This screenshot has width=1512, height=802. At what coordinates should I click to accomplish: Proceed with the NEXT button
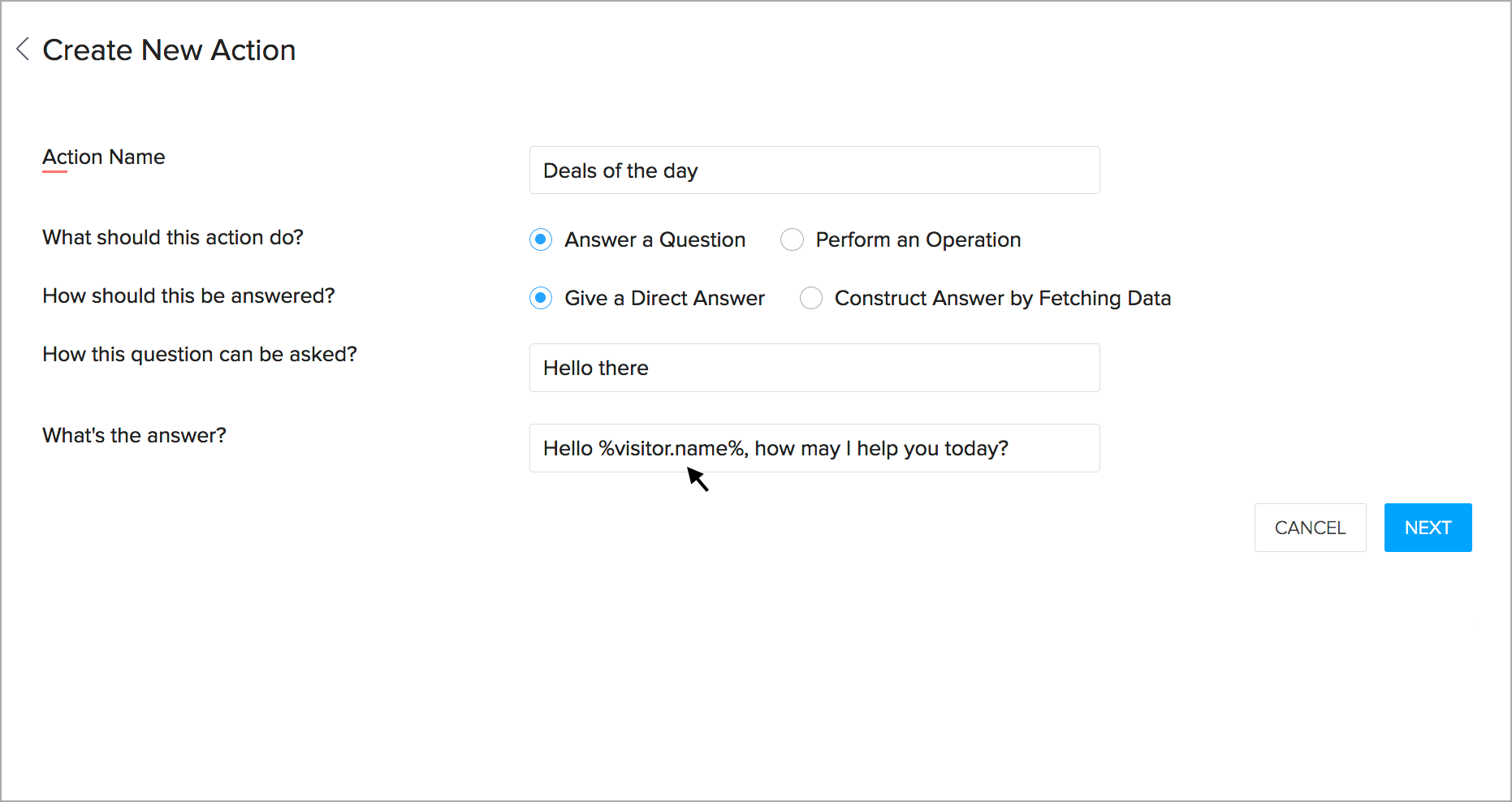point(1428,528)
